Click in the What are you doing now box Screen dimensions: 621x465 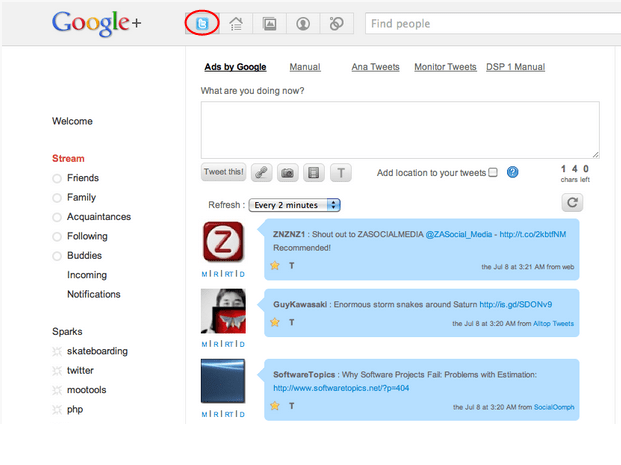(x=400, y=130)
